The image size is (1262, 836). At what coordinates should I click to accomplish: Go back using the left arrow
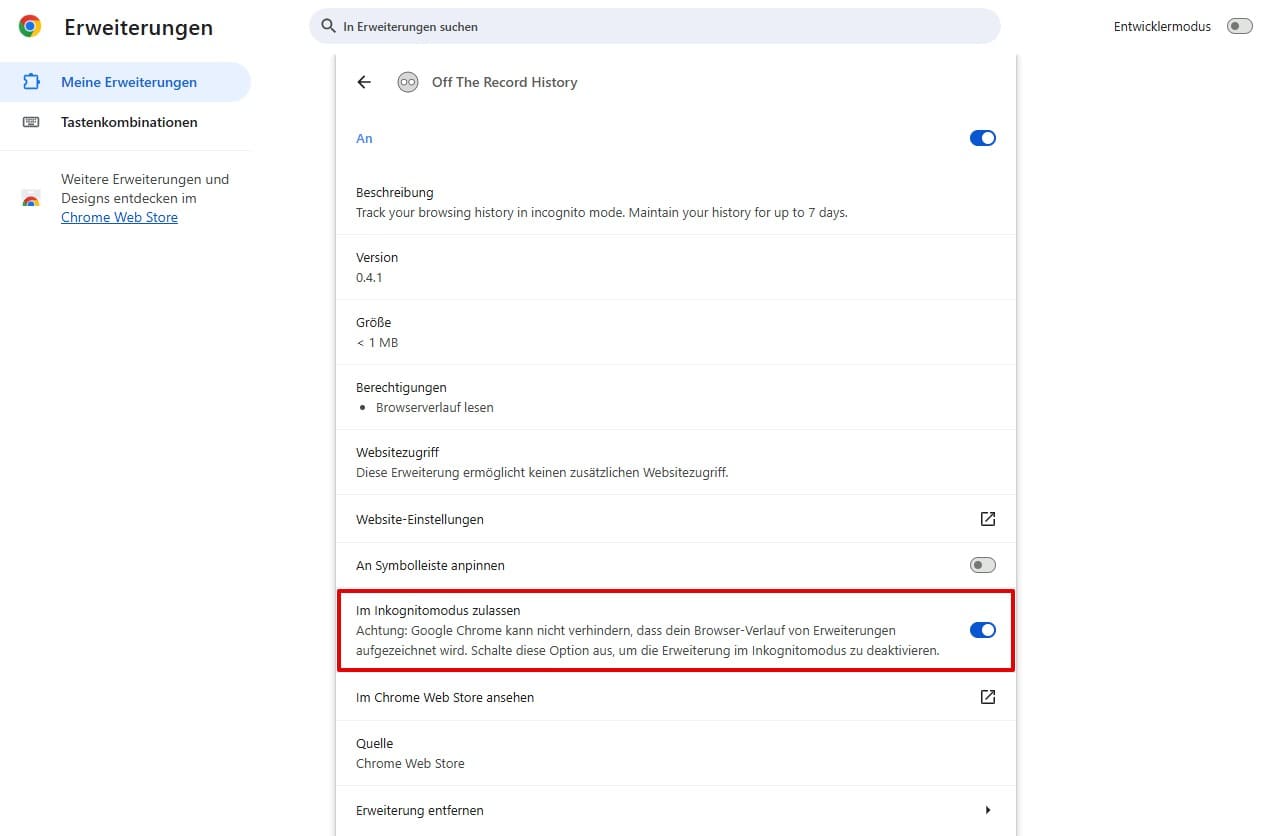(x=364, y=82)
